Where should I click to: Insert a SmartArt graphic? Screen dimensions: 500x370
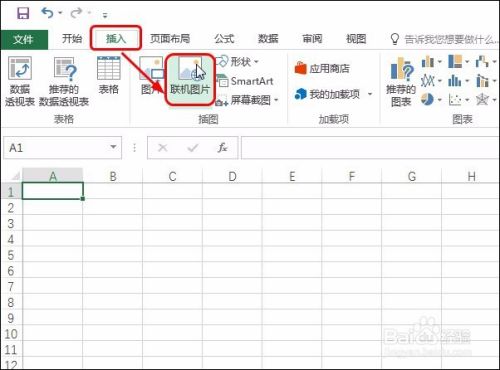[245, 81]
